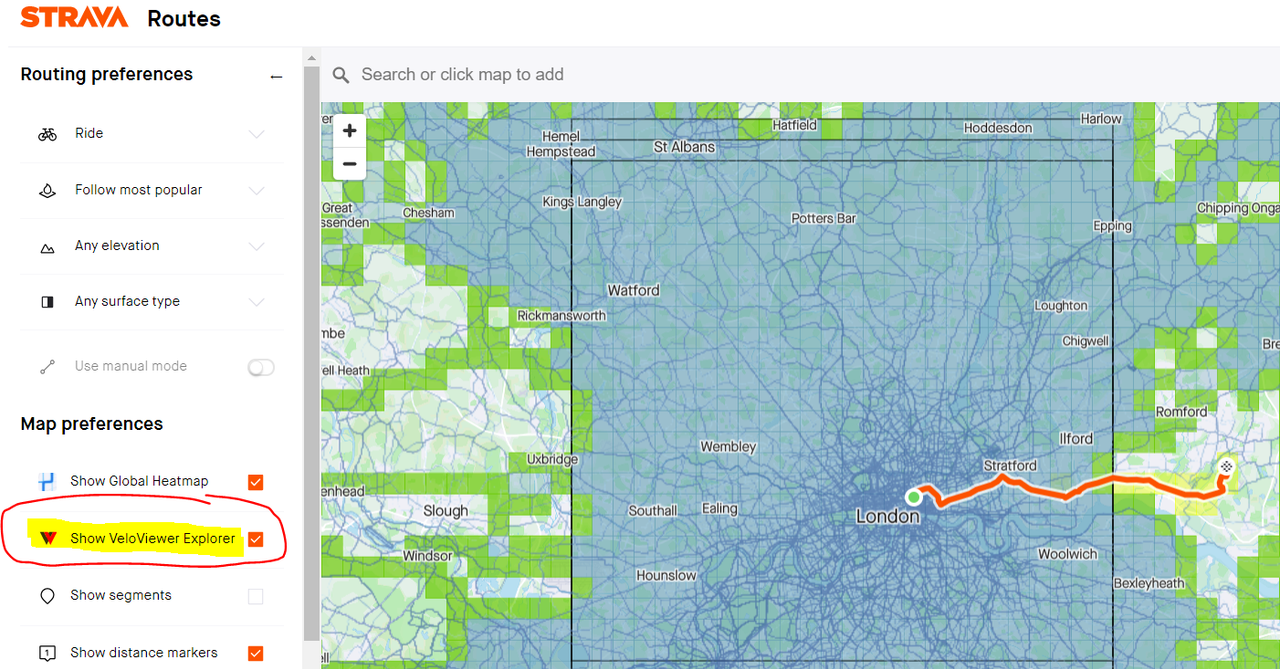Click the Routing preferences heading
This screenshot has height=669, width=1280.
coord(106,75)
